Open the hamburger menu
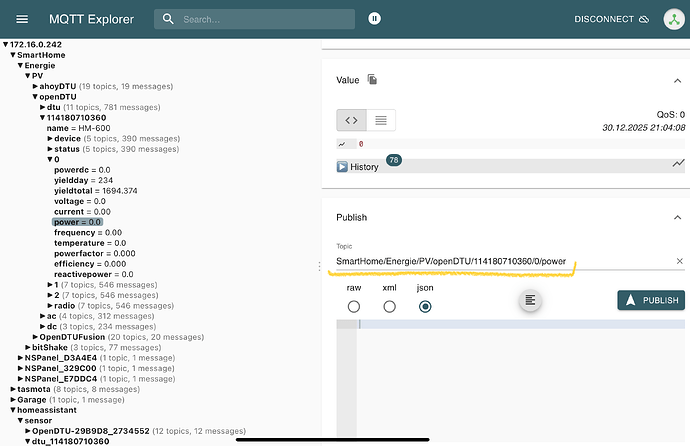The height and width of the screenshot is (446, 690). pos(22,19)
